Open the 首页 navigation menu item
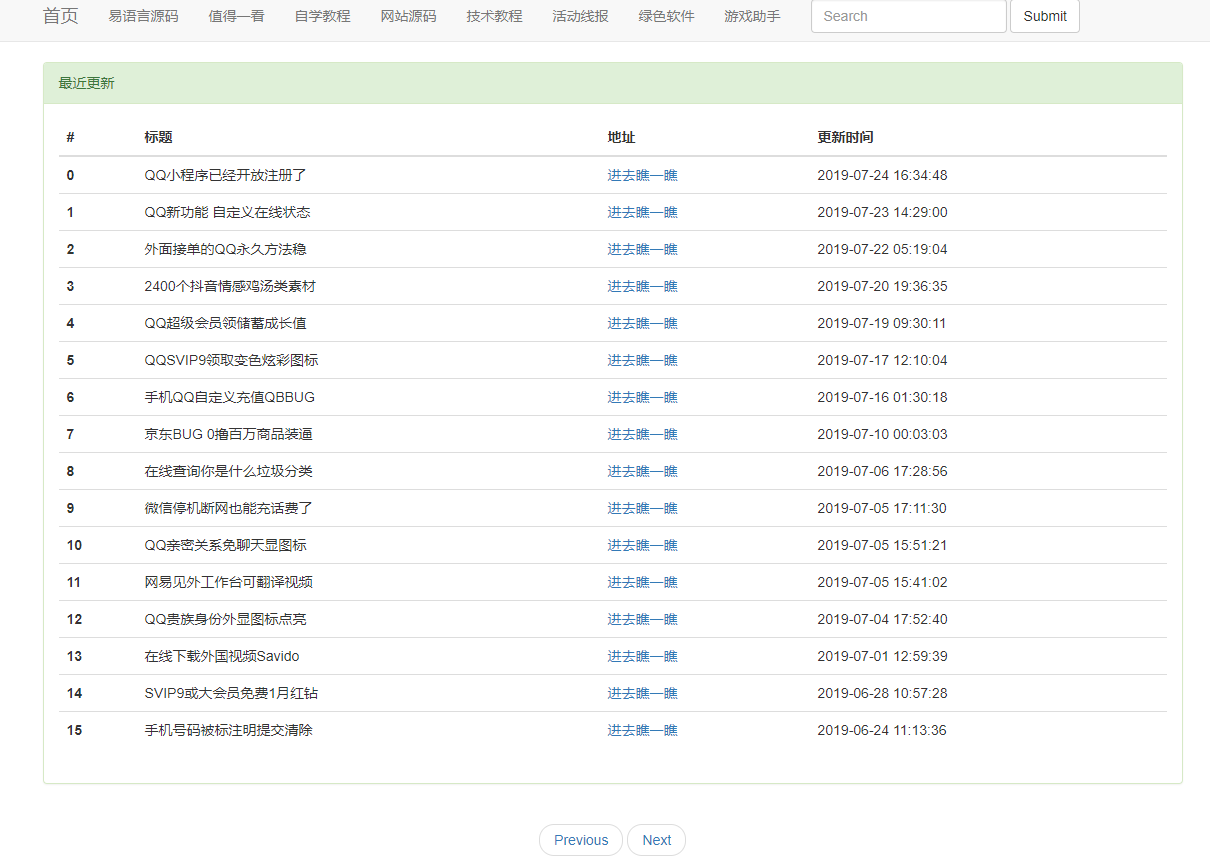 point(59,16)
